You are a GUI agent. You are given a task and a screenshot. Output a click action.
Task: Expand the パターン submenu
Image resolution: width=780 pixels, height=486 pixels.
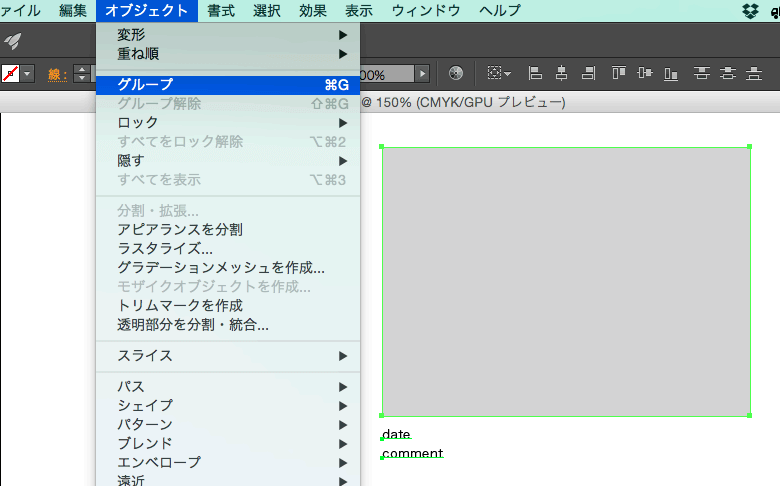[x=228, y=424]
